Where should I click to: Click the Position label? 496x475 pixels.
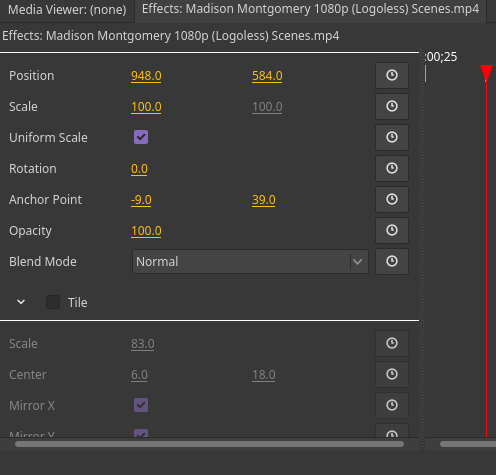31,76
